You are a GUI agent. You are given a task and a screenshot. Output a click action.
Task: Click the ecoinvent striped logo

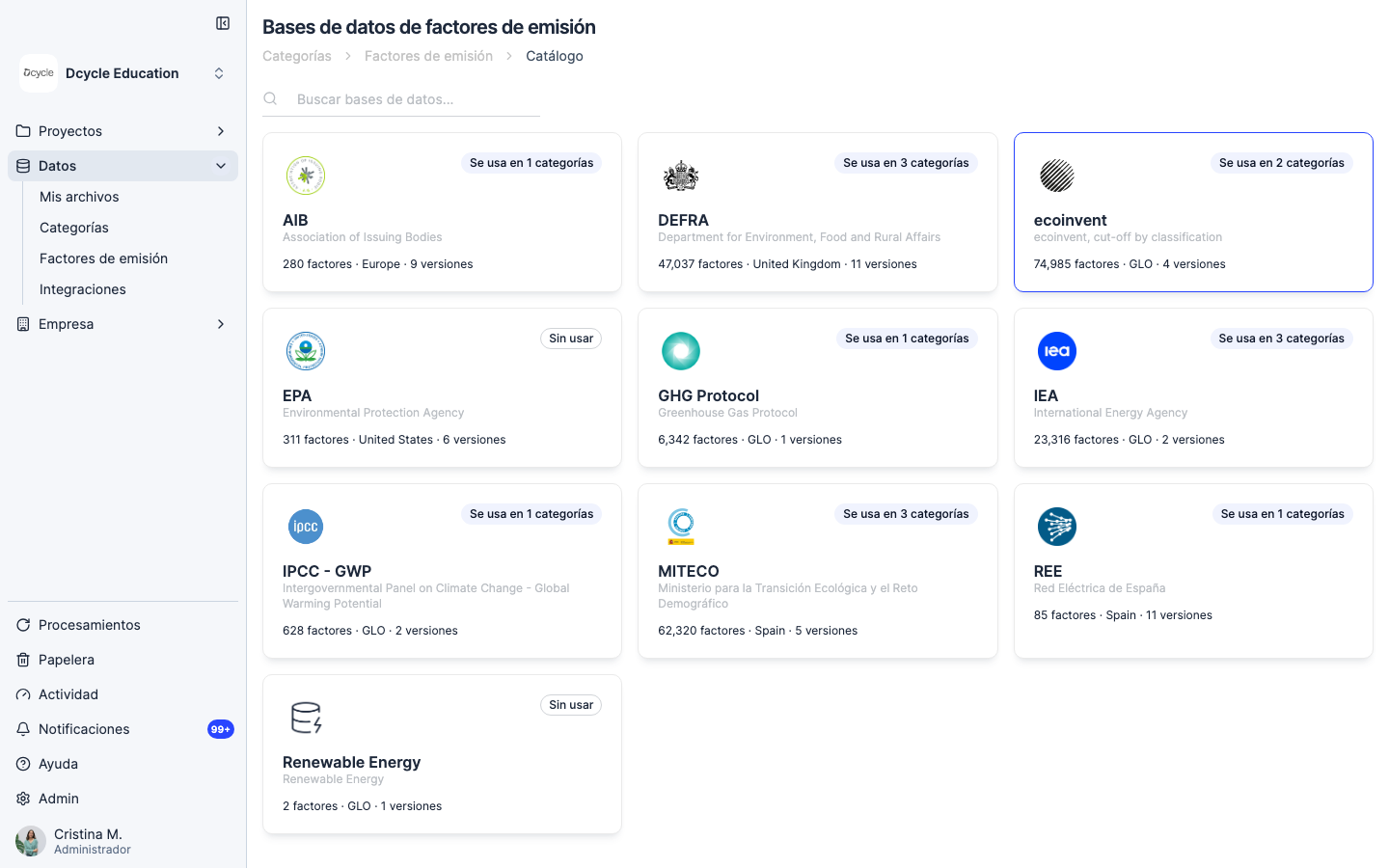pos(1057,176)
